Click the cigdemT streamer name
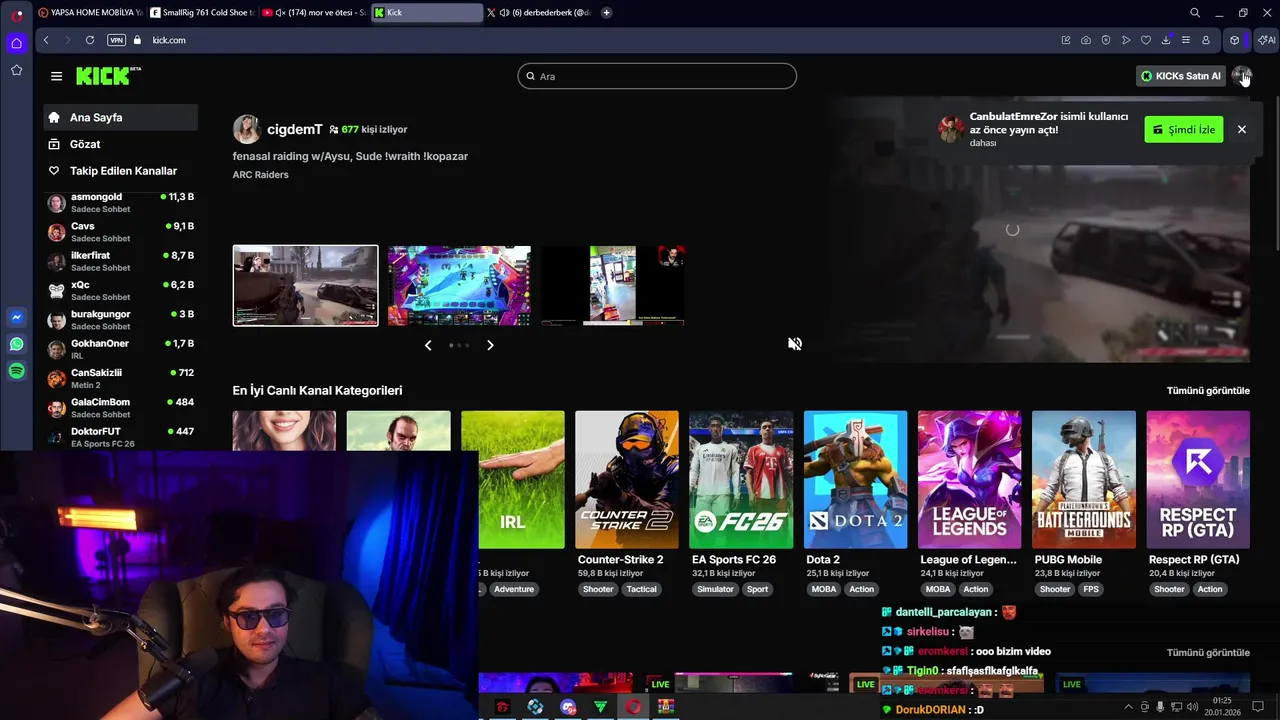 (295, 130)
